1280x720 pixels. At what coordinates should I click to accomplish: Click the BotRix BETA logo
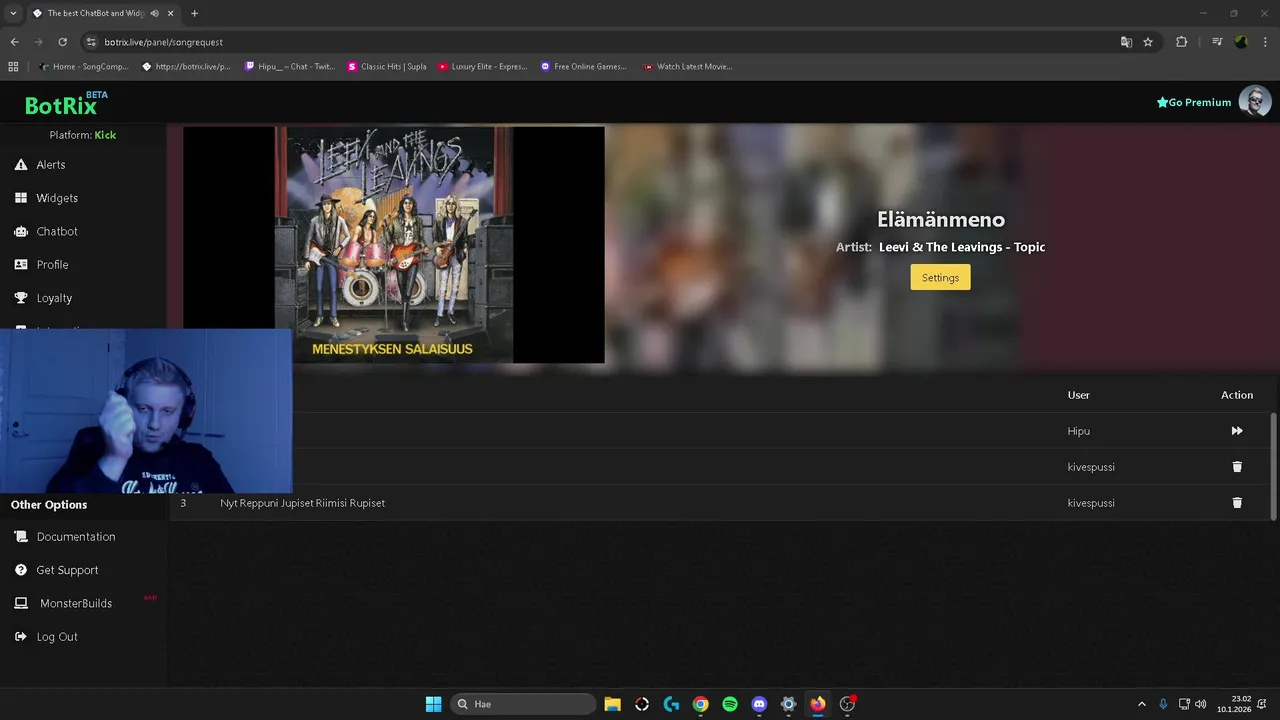(66, 103)
